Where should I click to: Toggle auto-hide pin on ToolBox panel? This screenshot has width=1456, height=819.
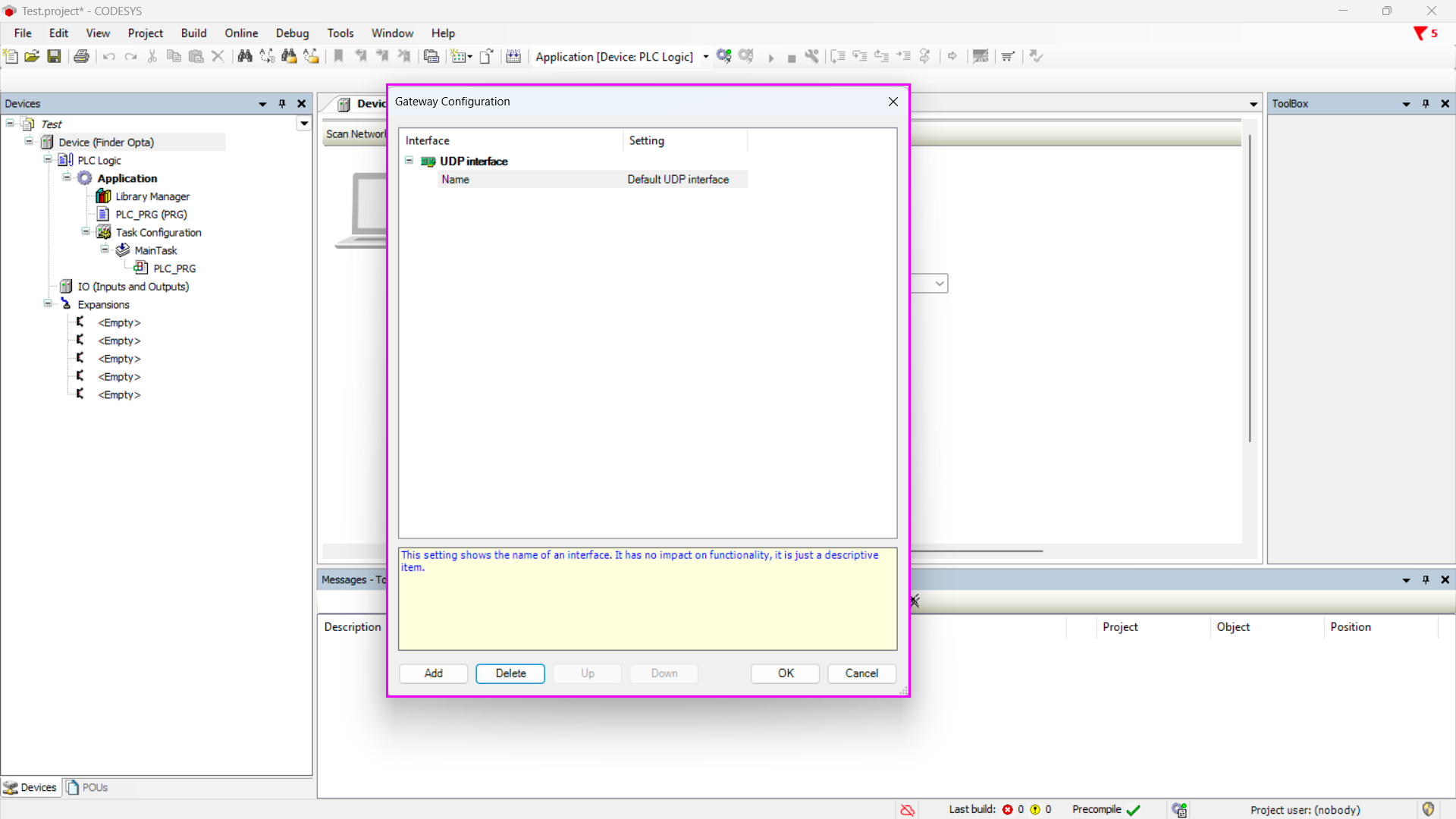pyautogui.click(x=1426, y=104)
